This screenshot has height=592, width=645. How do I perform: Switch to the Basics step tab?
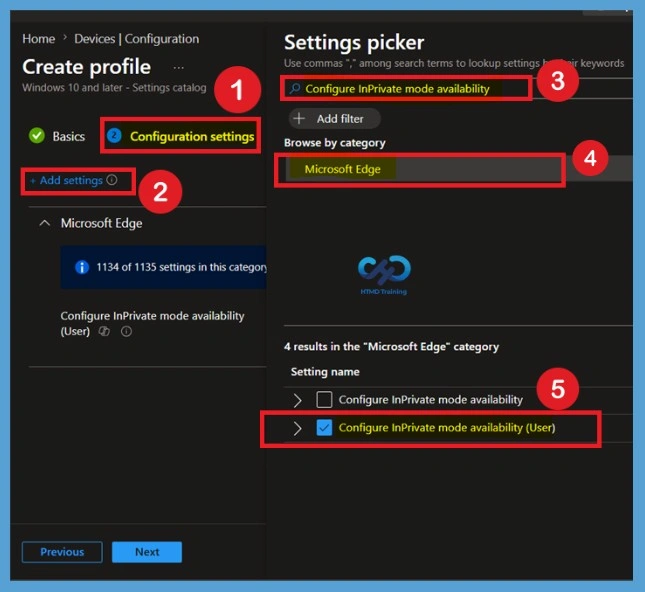[x=69, y=136]
